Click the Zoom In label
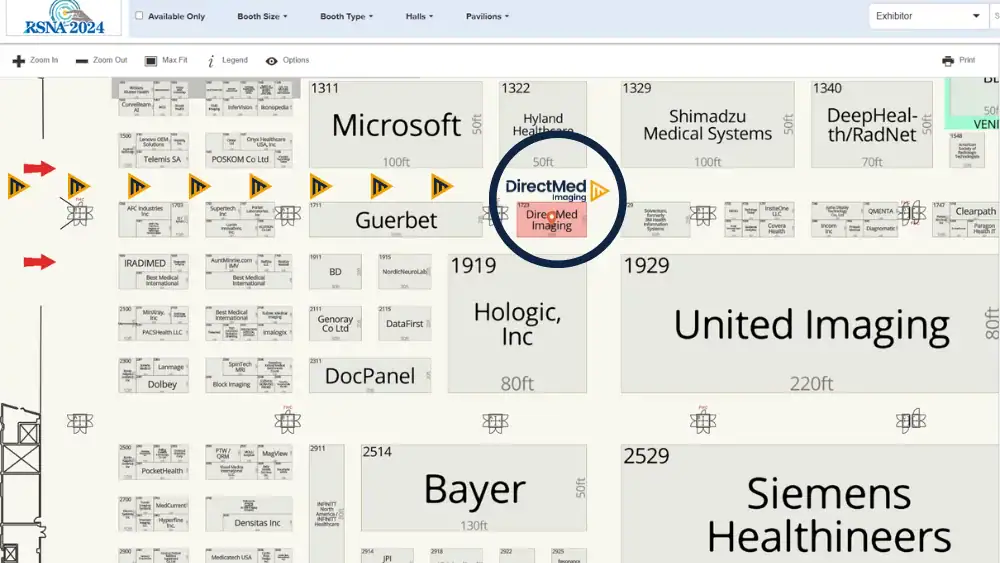The width and height of the screenshot is (1000, 563). tap(43, 60)
